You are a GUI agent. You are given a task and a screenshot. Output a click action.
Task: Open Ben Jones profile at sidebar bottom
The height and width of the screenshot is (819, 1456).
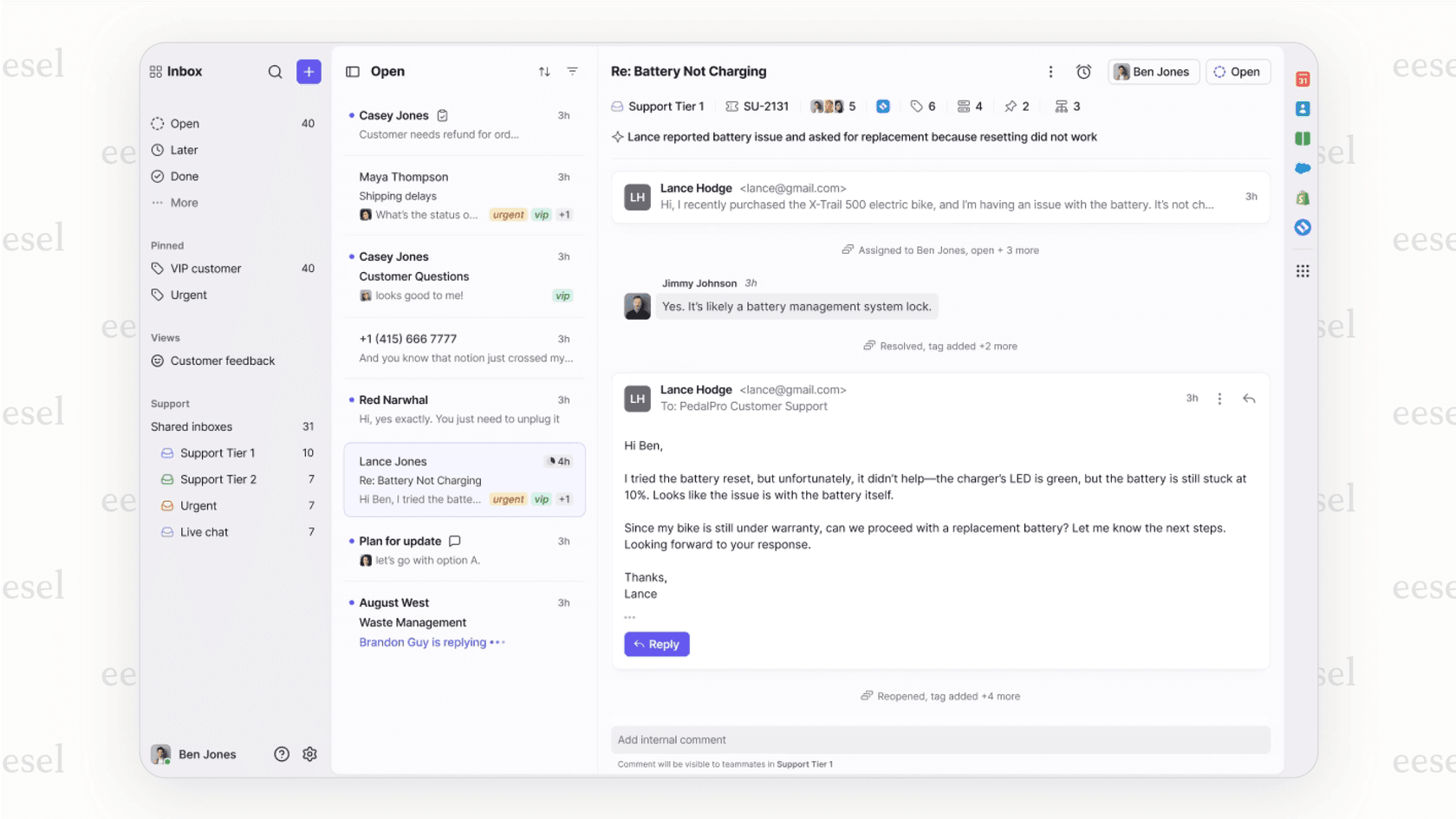194,754
